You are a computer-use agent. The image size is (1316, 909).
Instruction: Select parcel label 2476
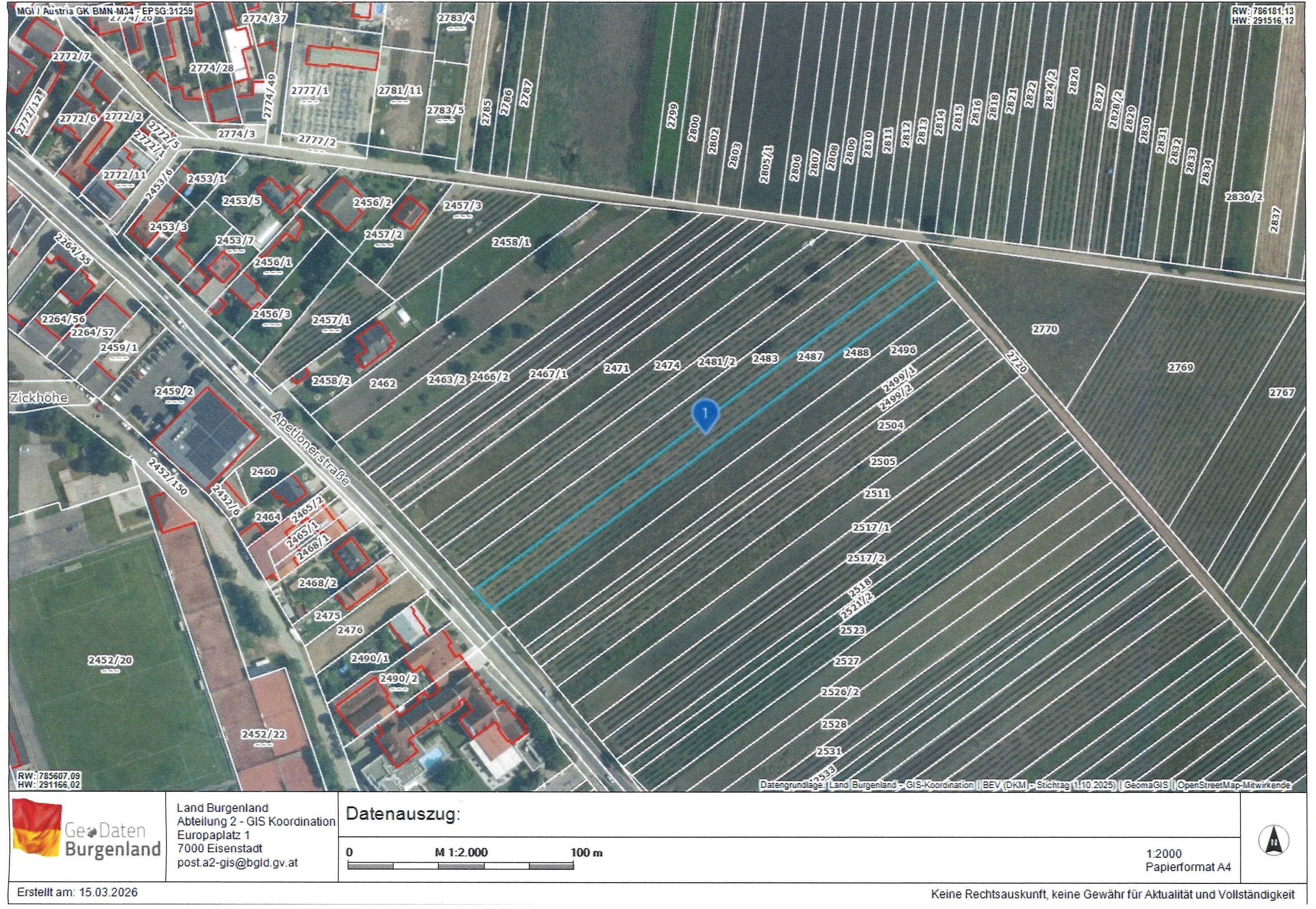pos(349,630)
